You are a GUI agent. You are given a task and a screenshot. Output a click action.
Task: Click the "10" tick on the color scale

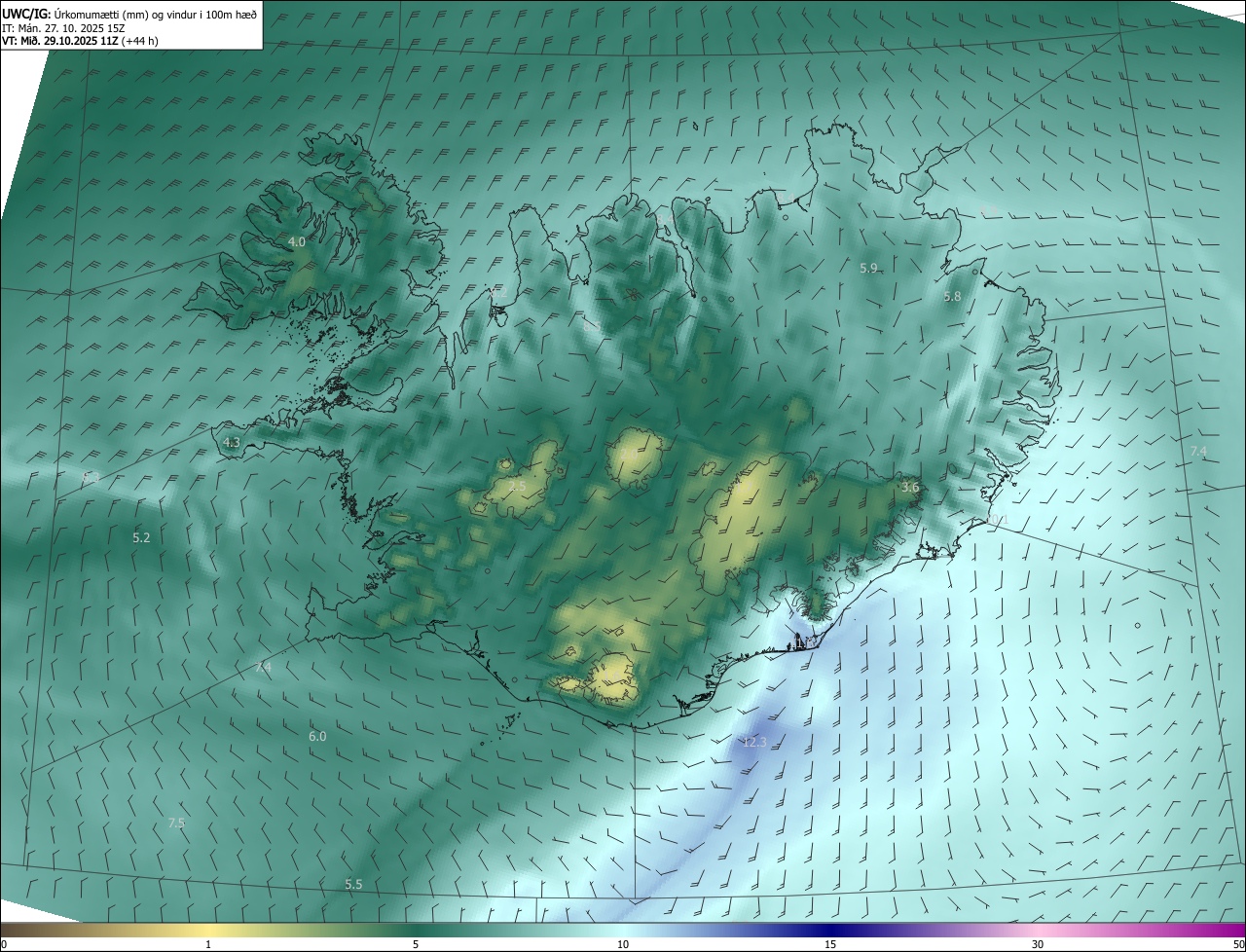623,944
